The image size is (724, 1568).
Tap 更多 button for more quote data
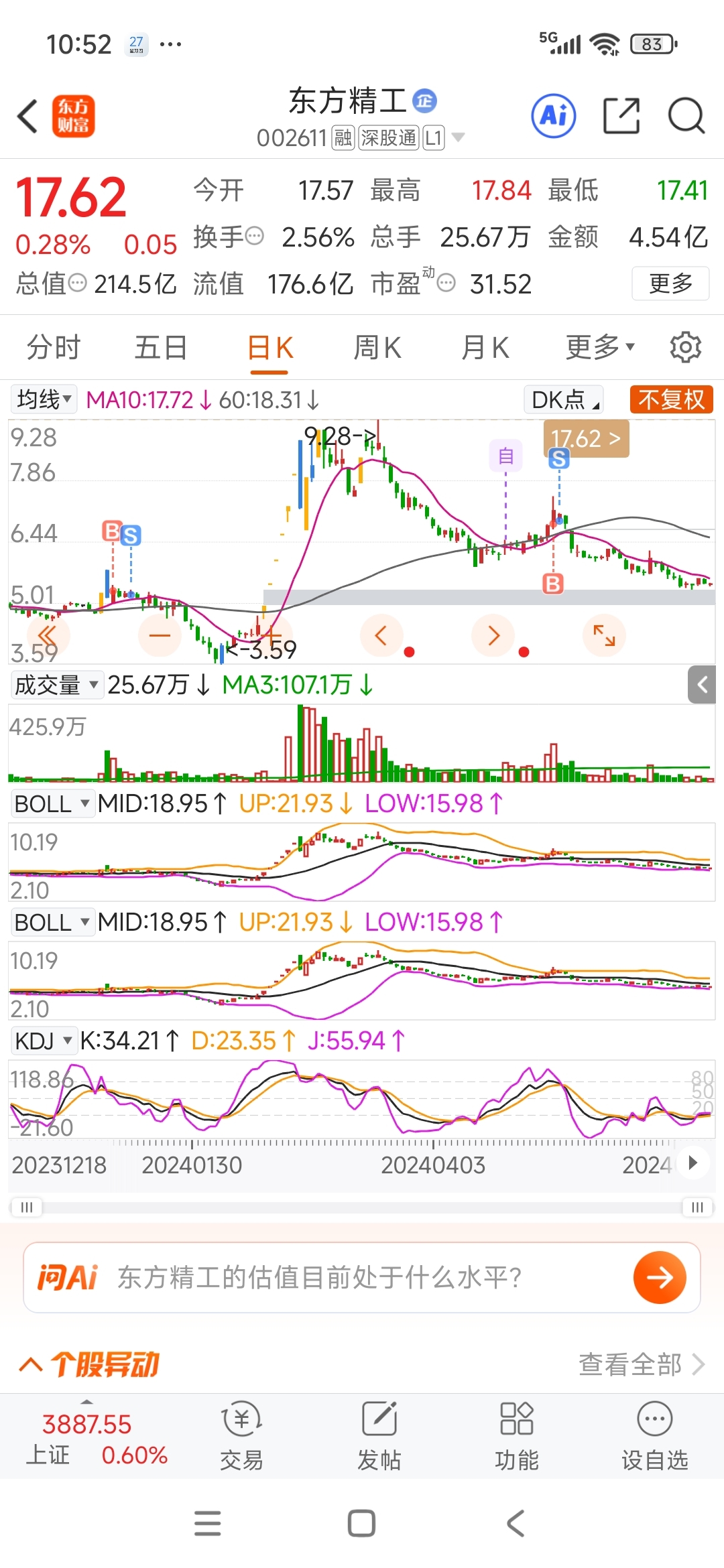[x=670, y=283]
